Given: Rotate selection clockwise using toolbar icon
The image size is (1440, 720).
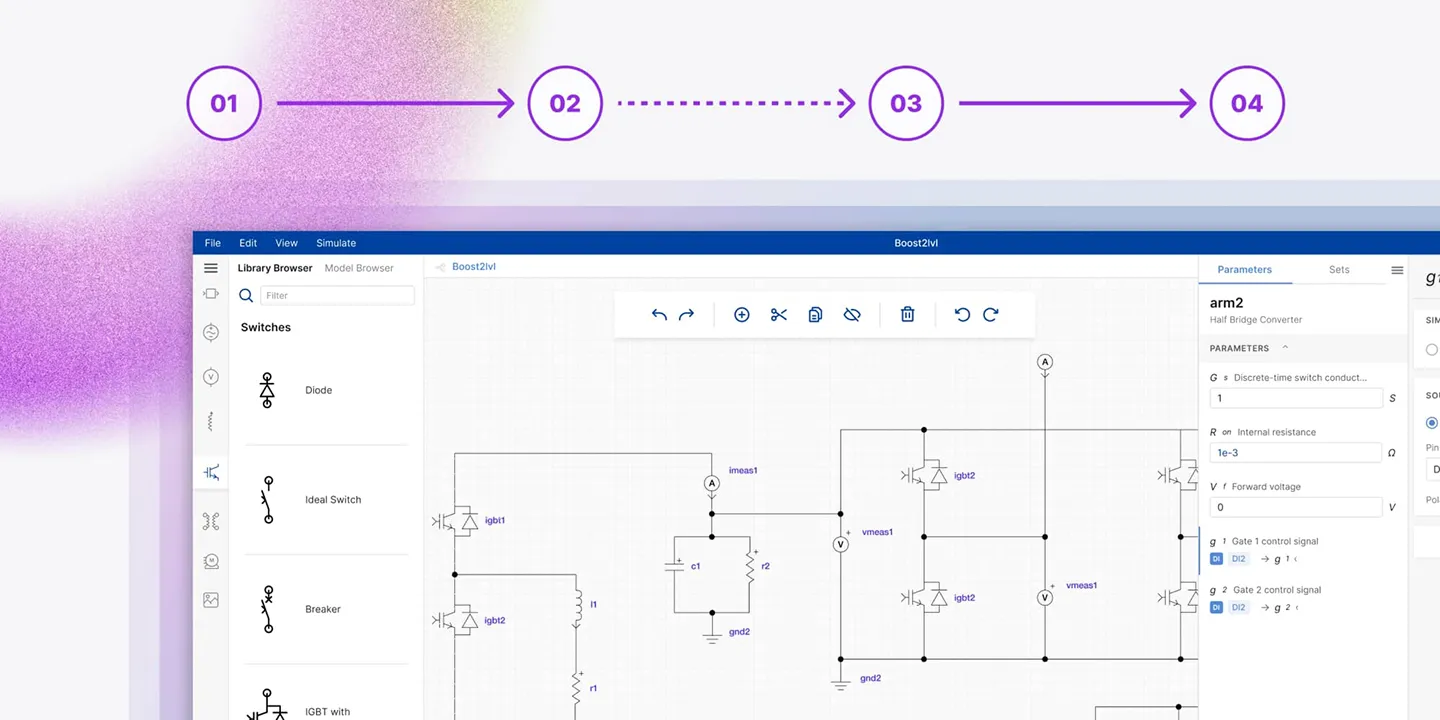Looking at the screenshot, I should coord(991,314).
